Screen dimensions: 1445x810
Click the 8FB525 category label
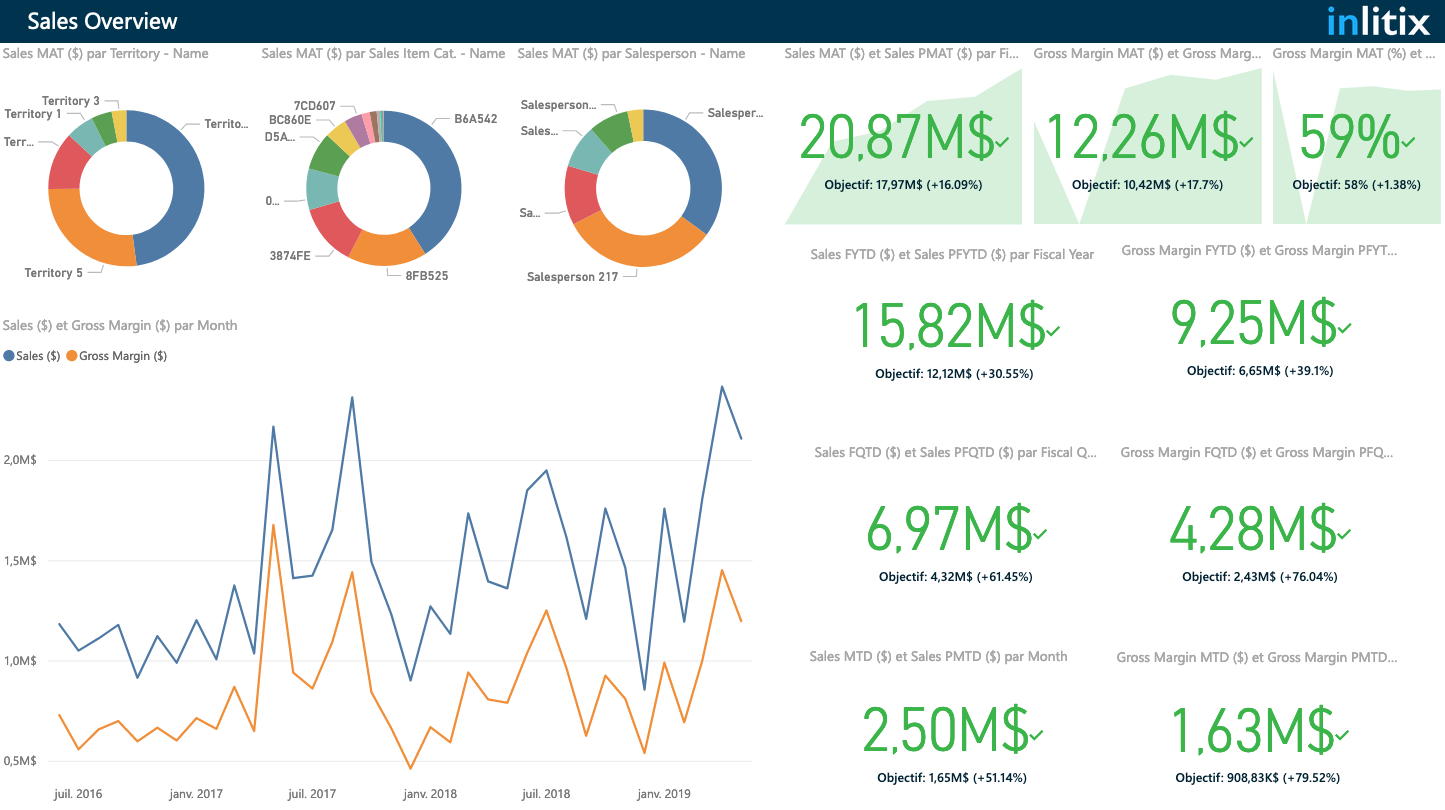pyautogui.click(x=426, y=275)
